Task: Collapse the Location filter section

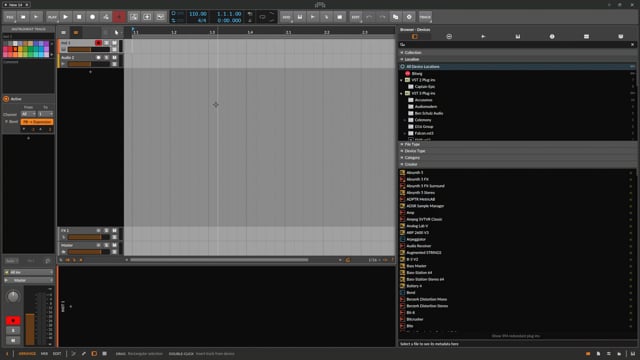Action: [x=518, y=59]
